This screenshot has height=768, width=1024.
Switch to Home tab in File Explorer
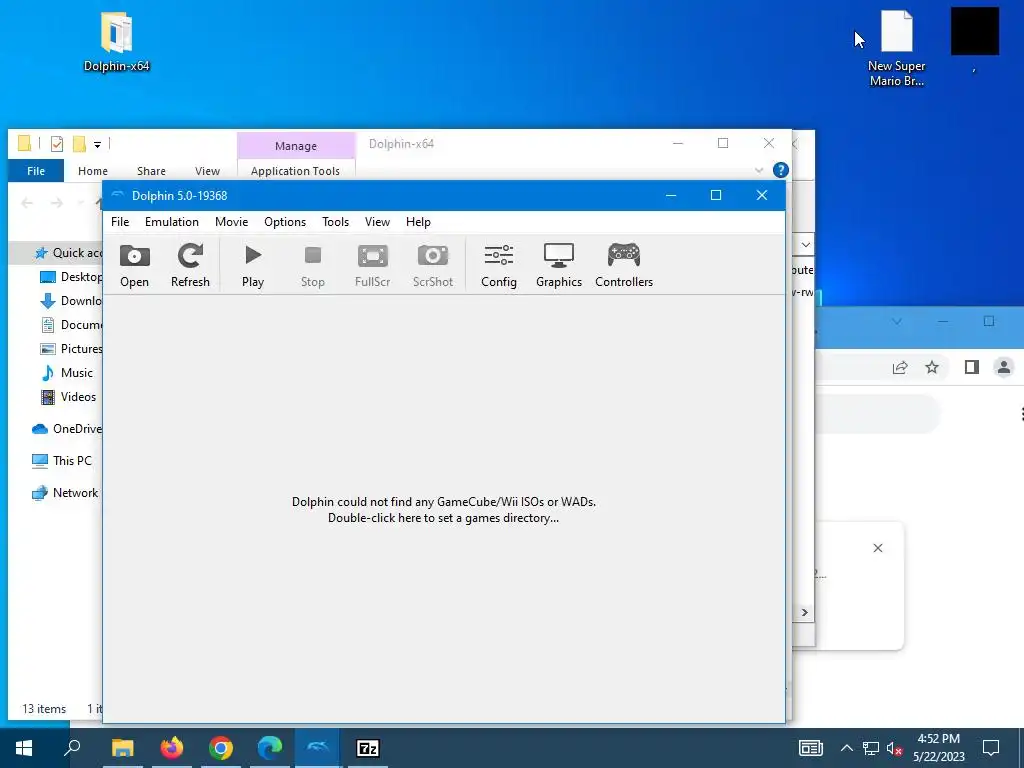coord(93,171)
